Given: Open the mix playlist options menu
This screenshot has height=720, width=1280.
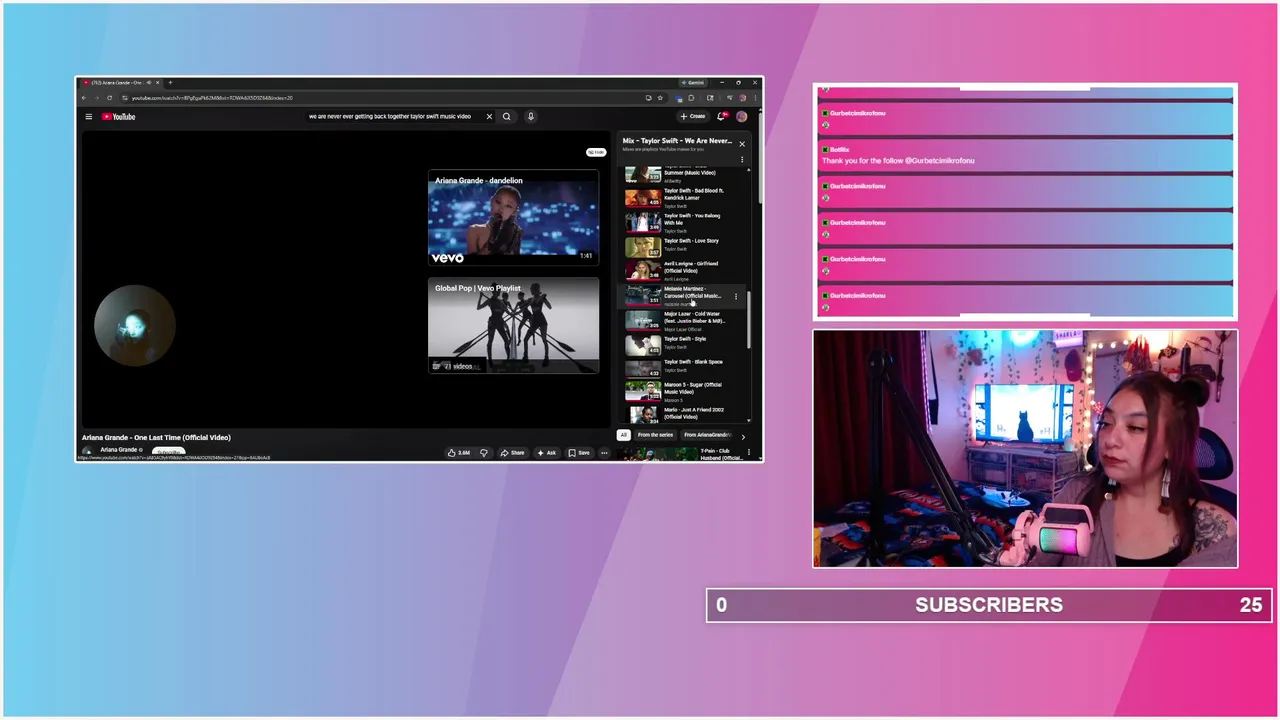Looking at the screenshot, I should 742,159.
